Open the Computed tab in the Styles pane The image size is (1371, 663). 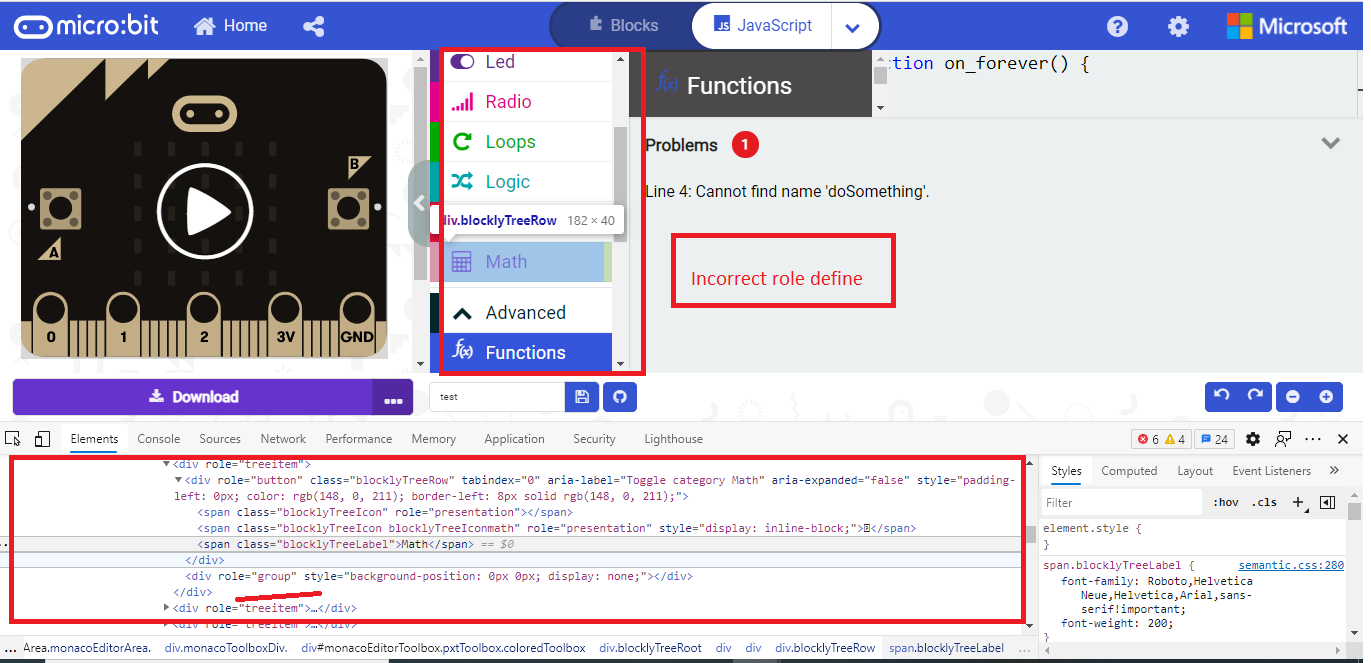point(1129,470)
